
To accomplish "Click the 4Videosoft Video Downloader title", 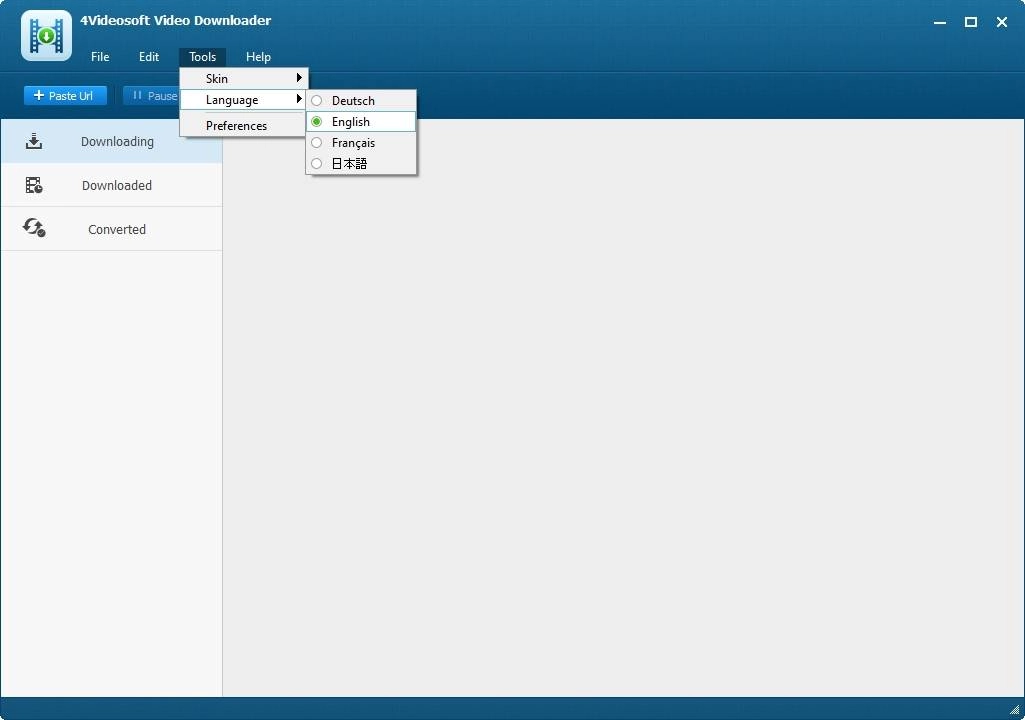I will point(175,20).
